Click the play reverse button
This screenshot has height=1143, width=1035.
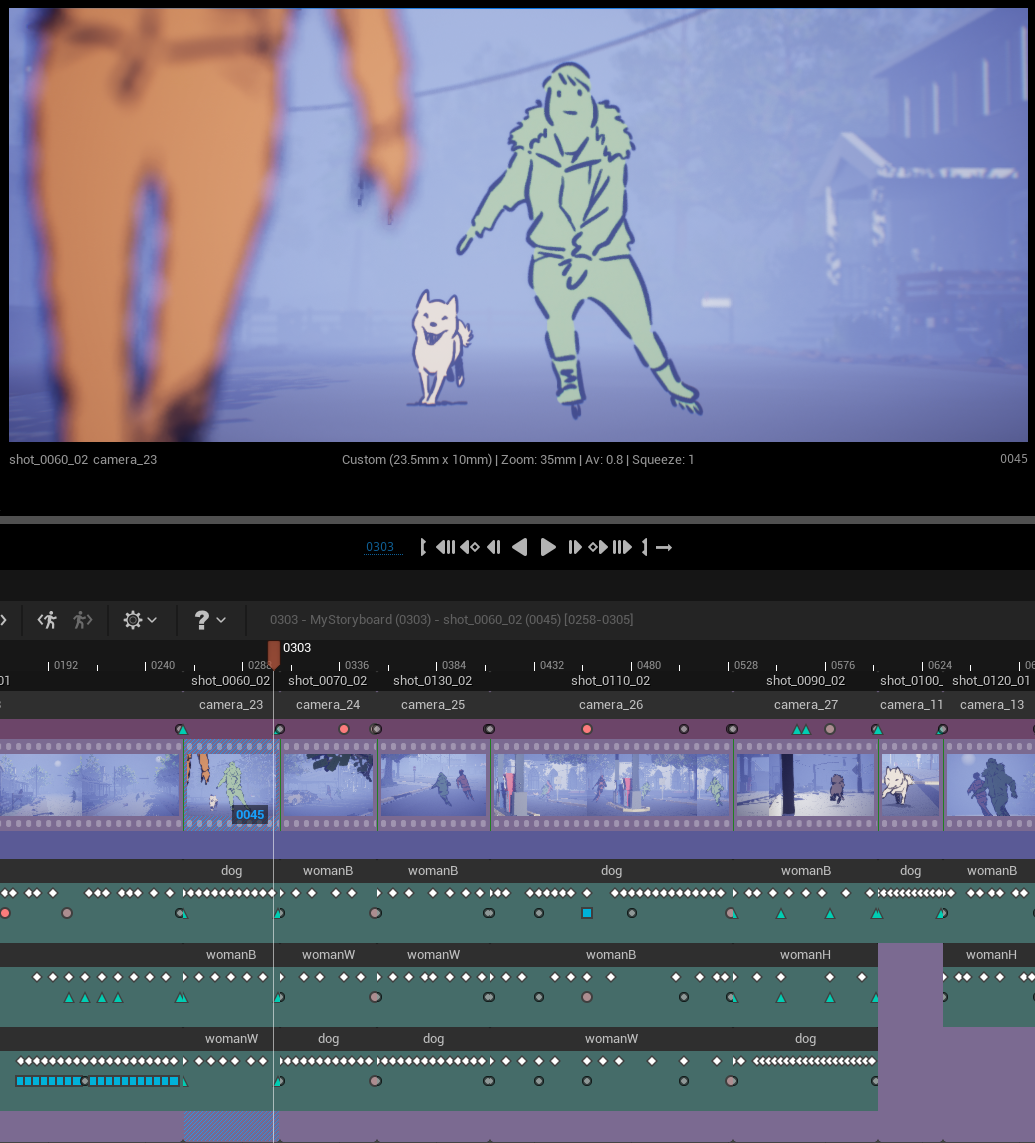pyautogui.click(x=519, y=547)
